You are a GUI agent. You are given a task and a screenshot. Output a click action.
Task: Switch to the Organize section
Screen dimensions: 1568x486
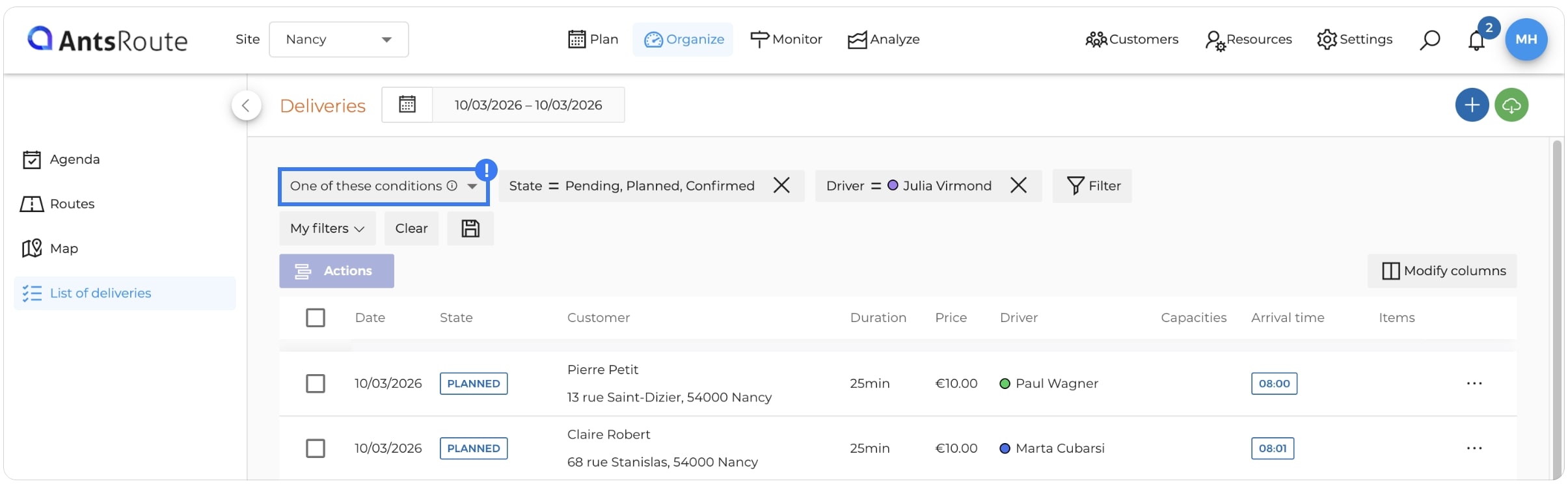coord(683,40)
